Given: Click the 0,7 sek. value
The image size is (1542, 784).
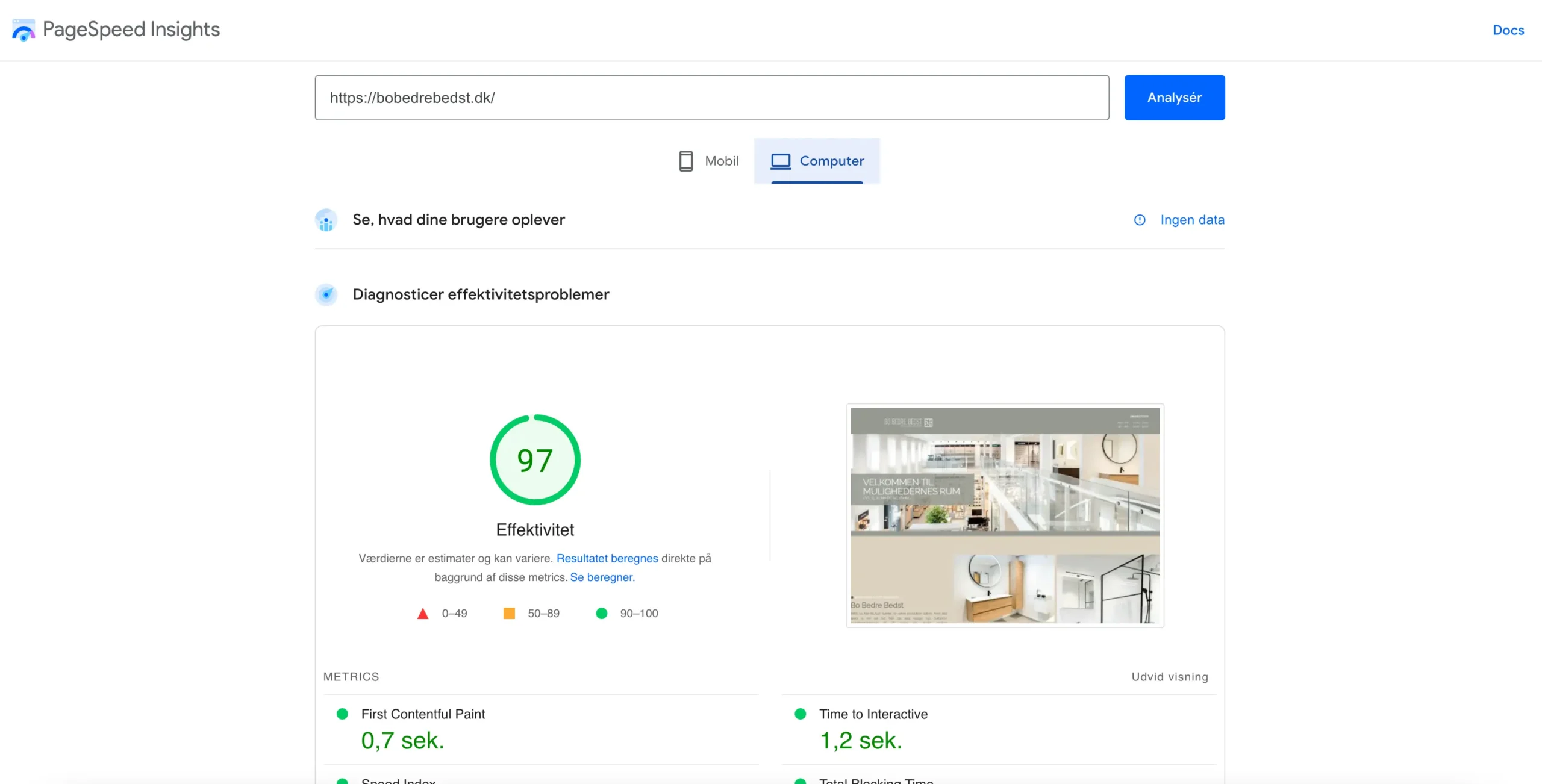Looking at the screenshot, I should (402, 741).
